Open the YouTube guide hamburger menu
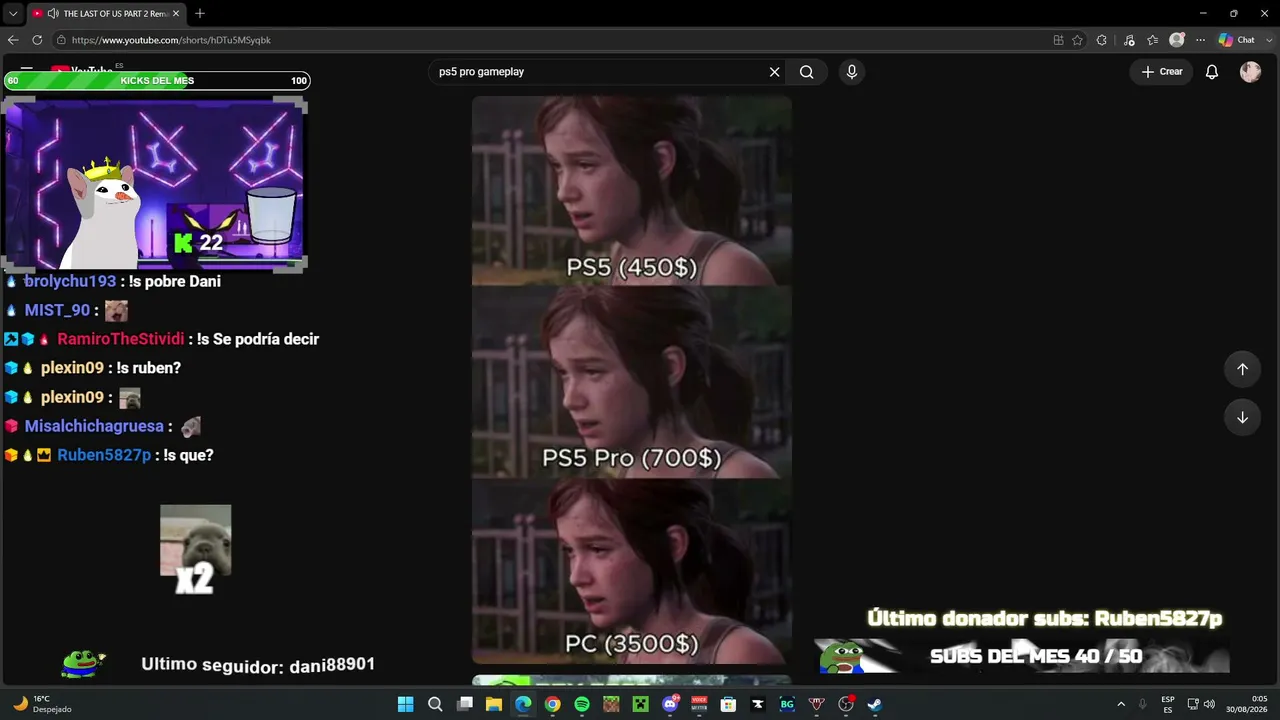The image size is (1280, 720). pyautogui.click(x=27, y=70)
